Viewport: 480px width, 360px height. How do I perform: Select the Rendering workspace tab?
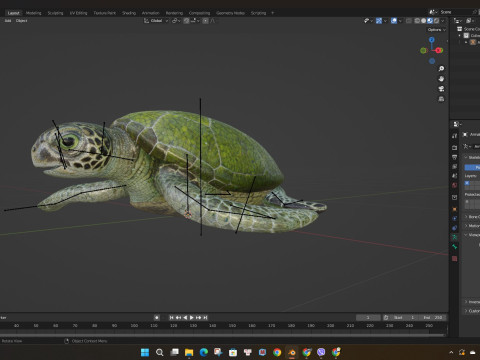(x=174, y=13)
